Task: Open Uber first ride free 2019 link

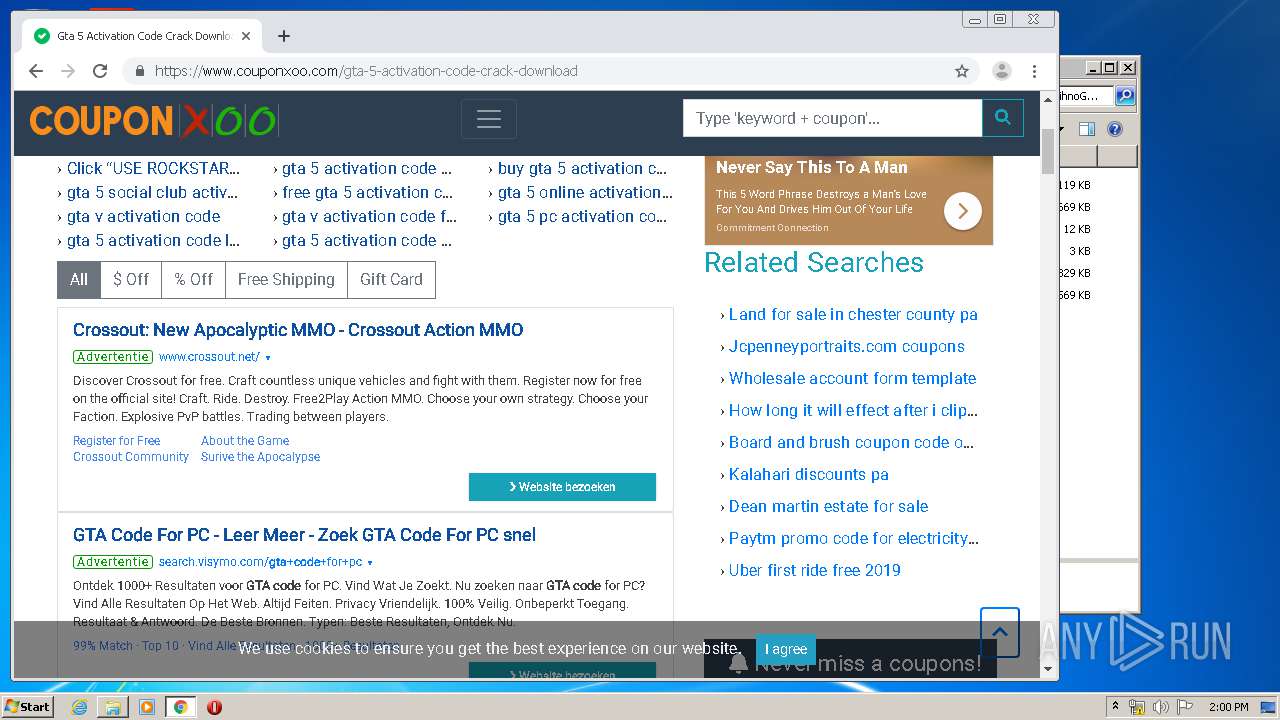Action: [x=815, y=570]
